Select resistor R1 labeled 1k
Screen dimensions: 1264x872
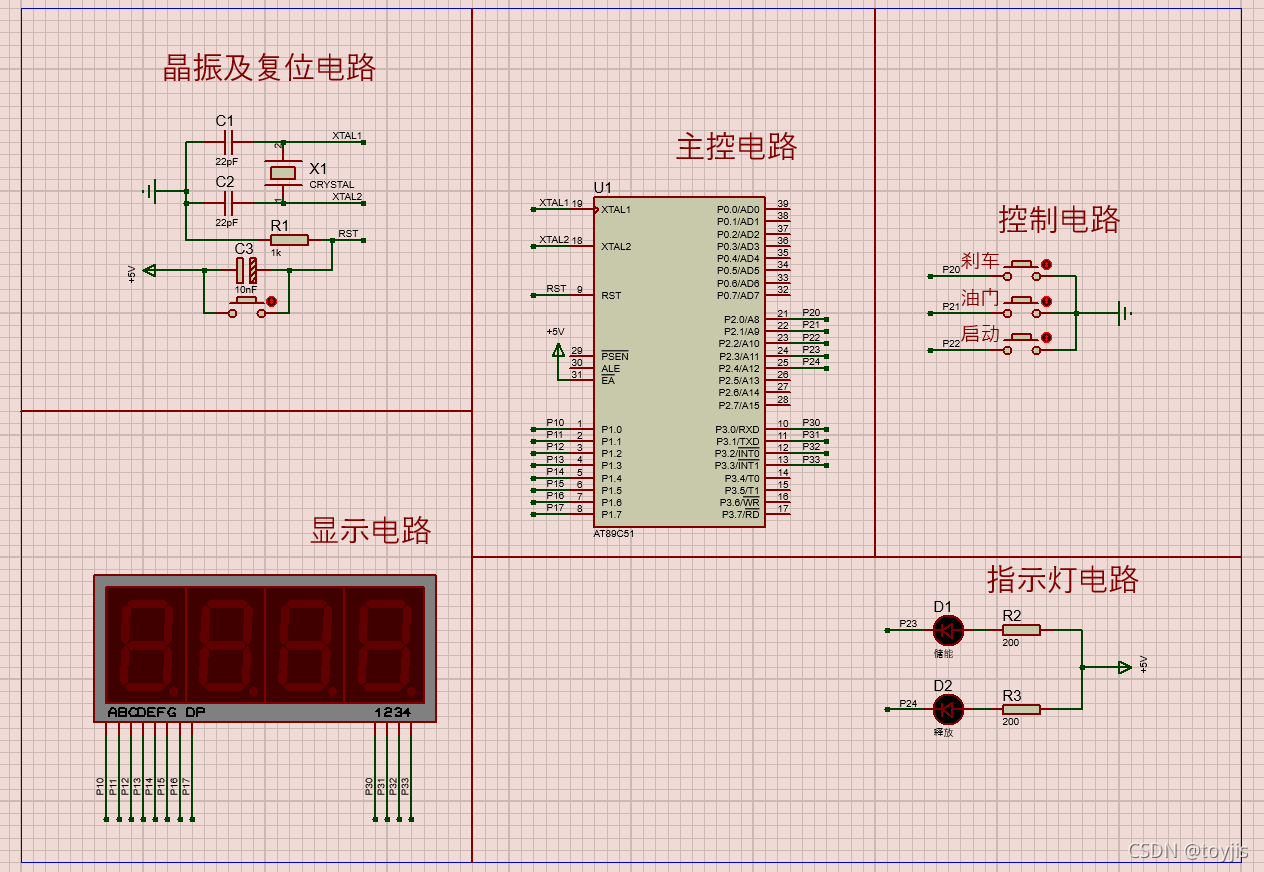click(x=288, y=238)
